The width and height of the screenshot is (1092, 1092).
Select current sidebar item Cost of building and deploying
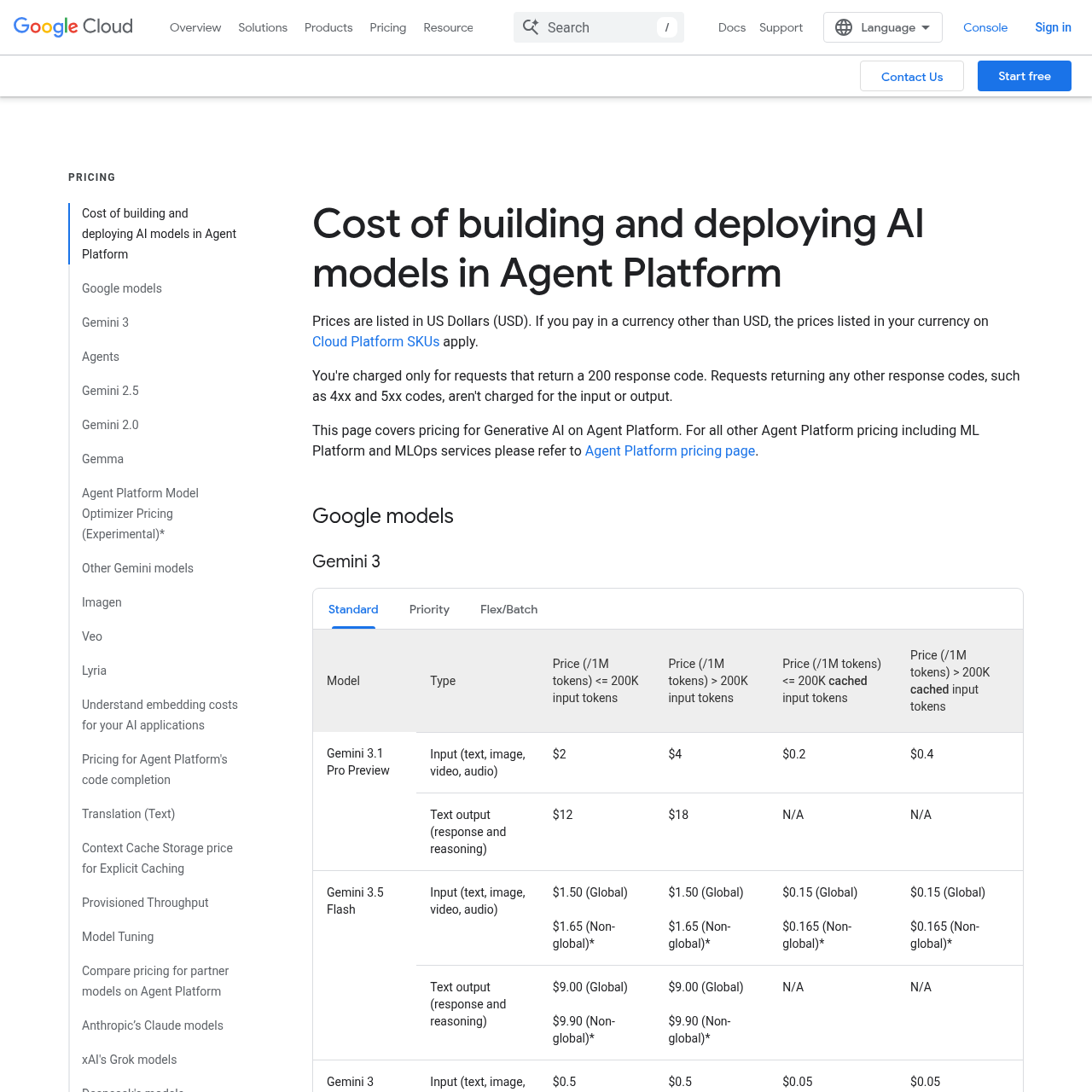159,234
